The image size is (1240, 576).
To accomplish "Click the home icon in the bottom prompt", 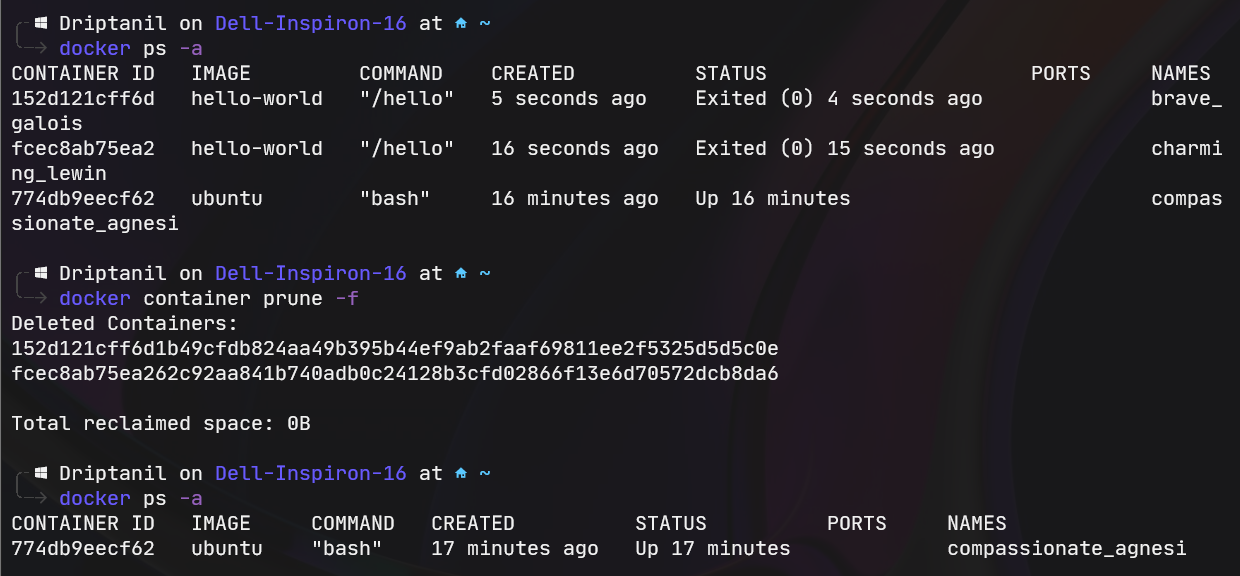I will (x=461, y=473).
